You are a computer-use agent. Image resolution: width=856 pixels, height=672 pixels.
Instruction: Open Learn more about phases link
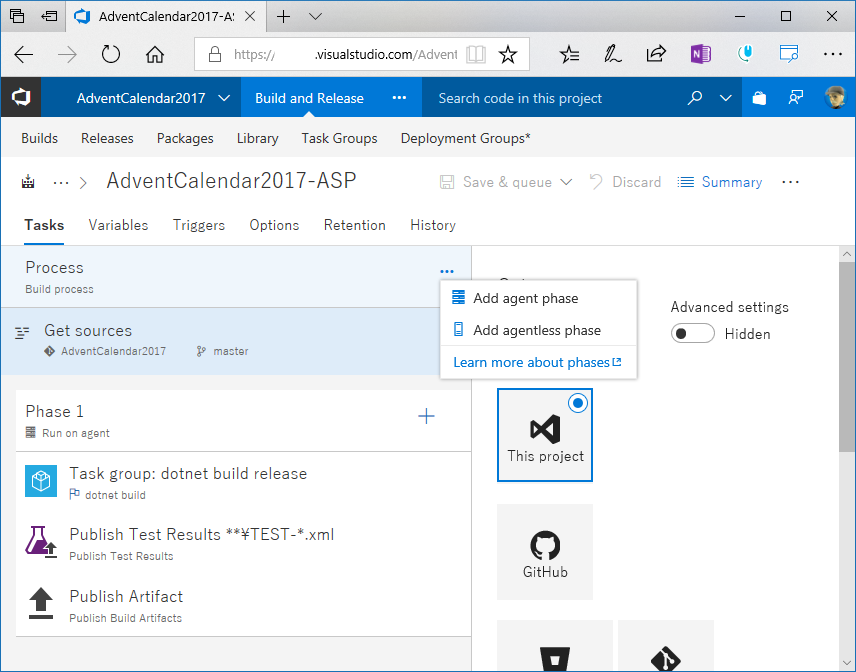click(x=537, y=362)
